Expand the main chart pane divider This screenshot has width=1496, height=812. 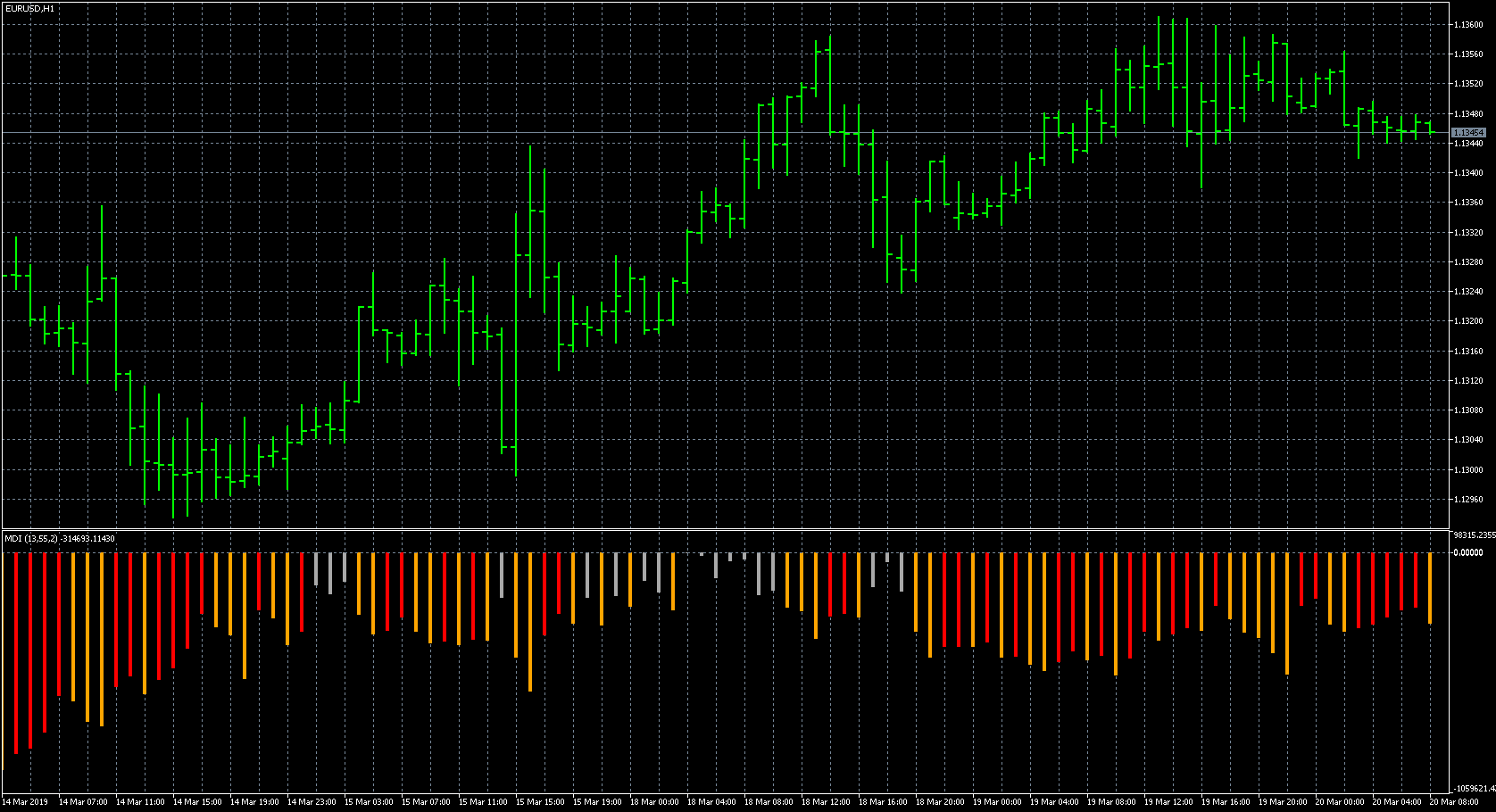pyautogui.click(x=714, y=527)
